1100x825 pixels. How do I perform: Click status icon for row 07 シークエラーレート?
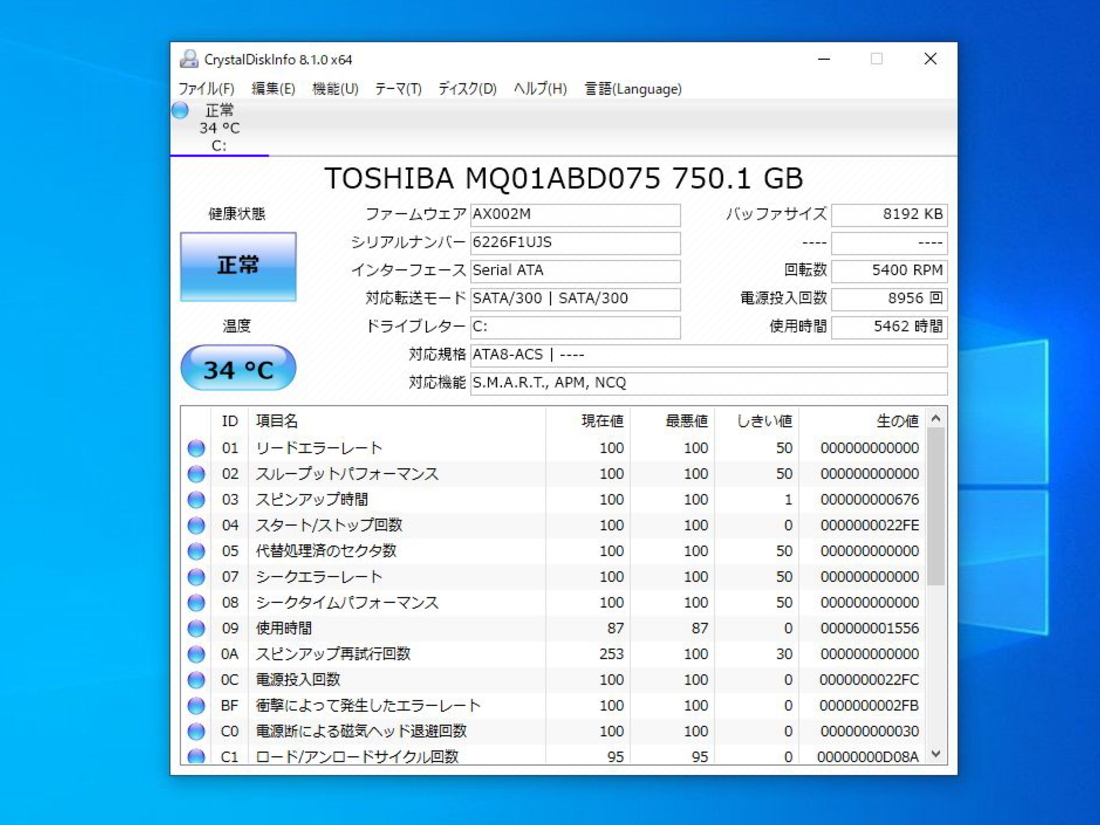click(x=196, y=577)
